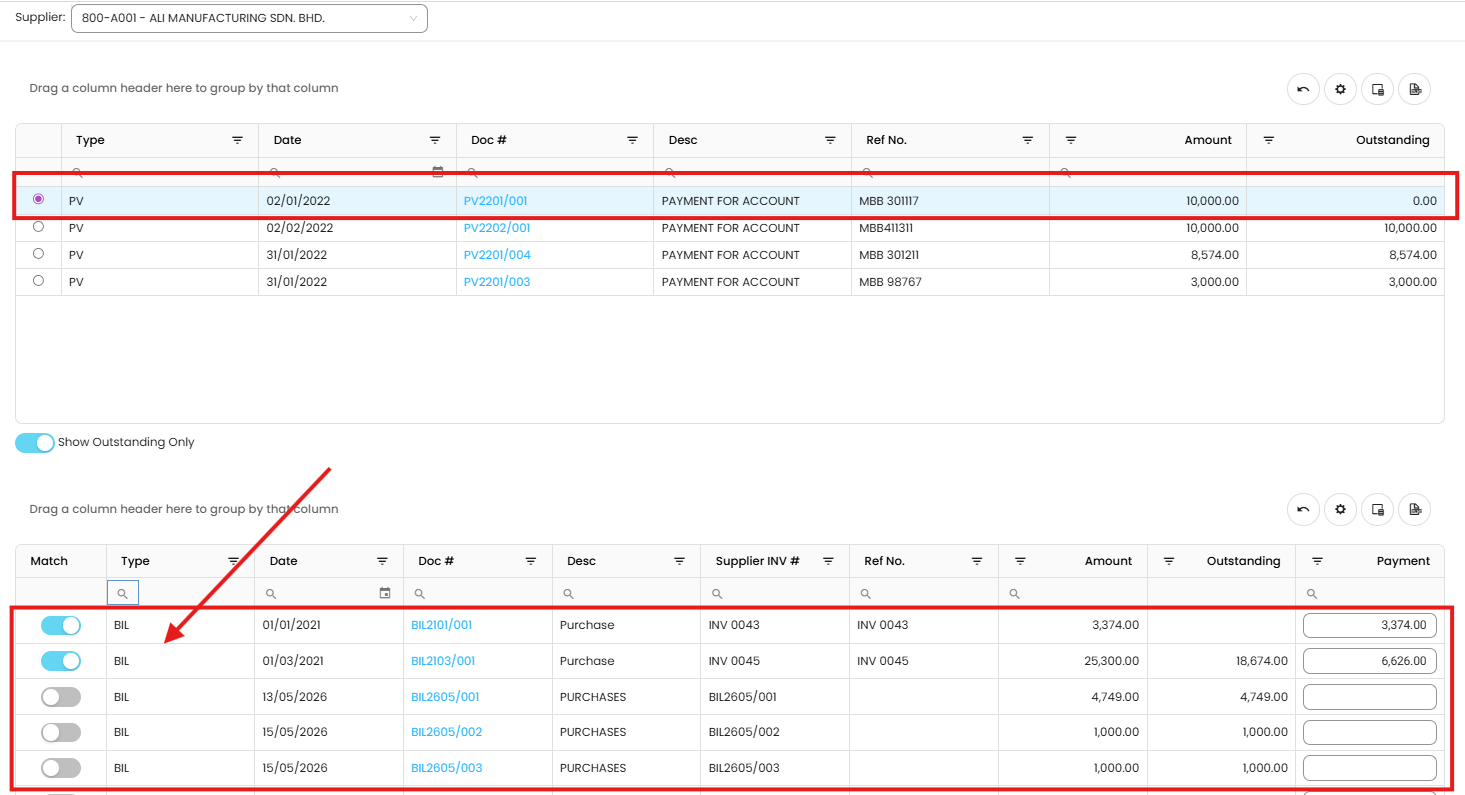Image resolution: width=1465 pixels, height=795 pixels.
Task: Enable Match toggle for BIL2605/001
Action: pyautogui.click(x=61, y=697)
